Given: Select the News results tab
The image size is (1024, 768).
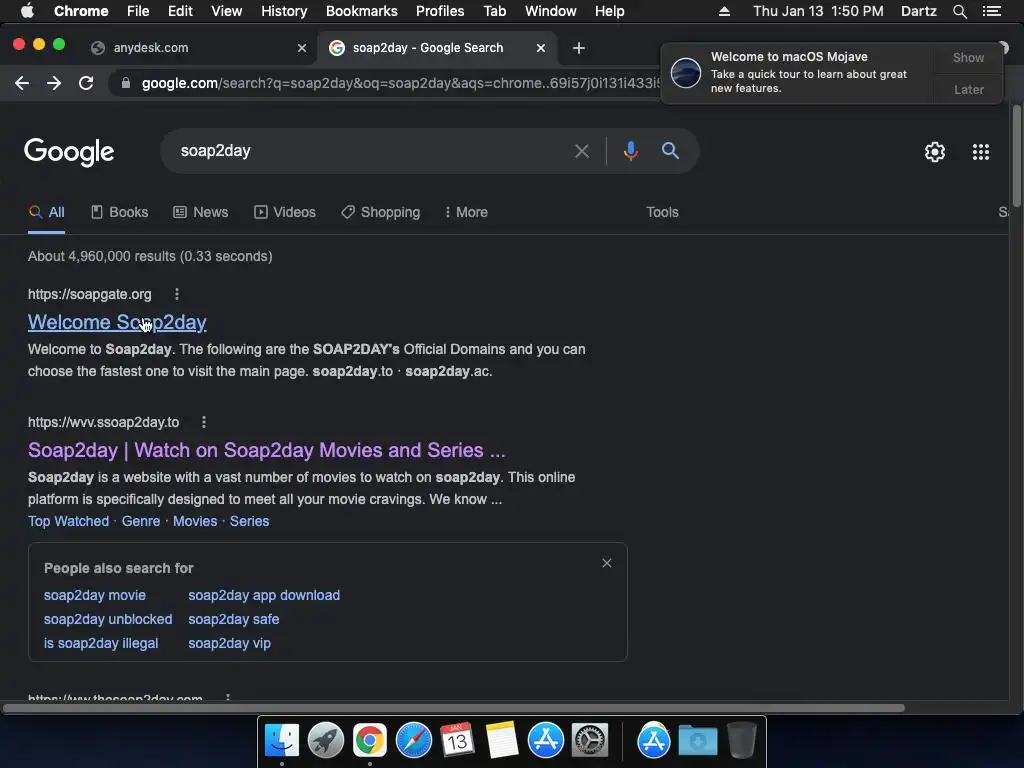Looking at the screenshot, I should click(200, 212).
